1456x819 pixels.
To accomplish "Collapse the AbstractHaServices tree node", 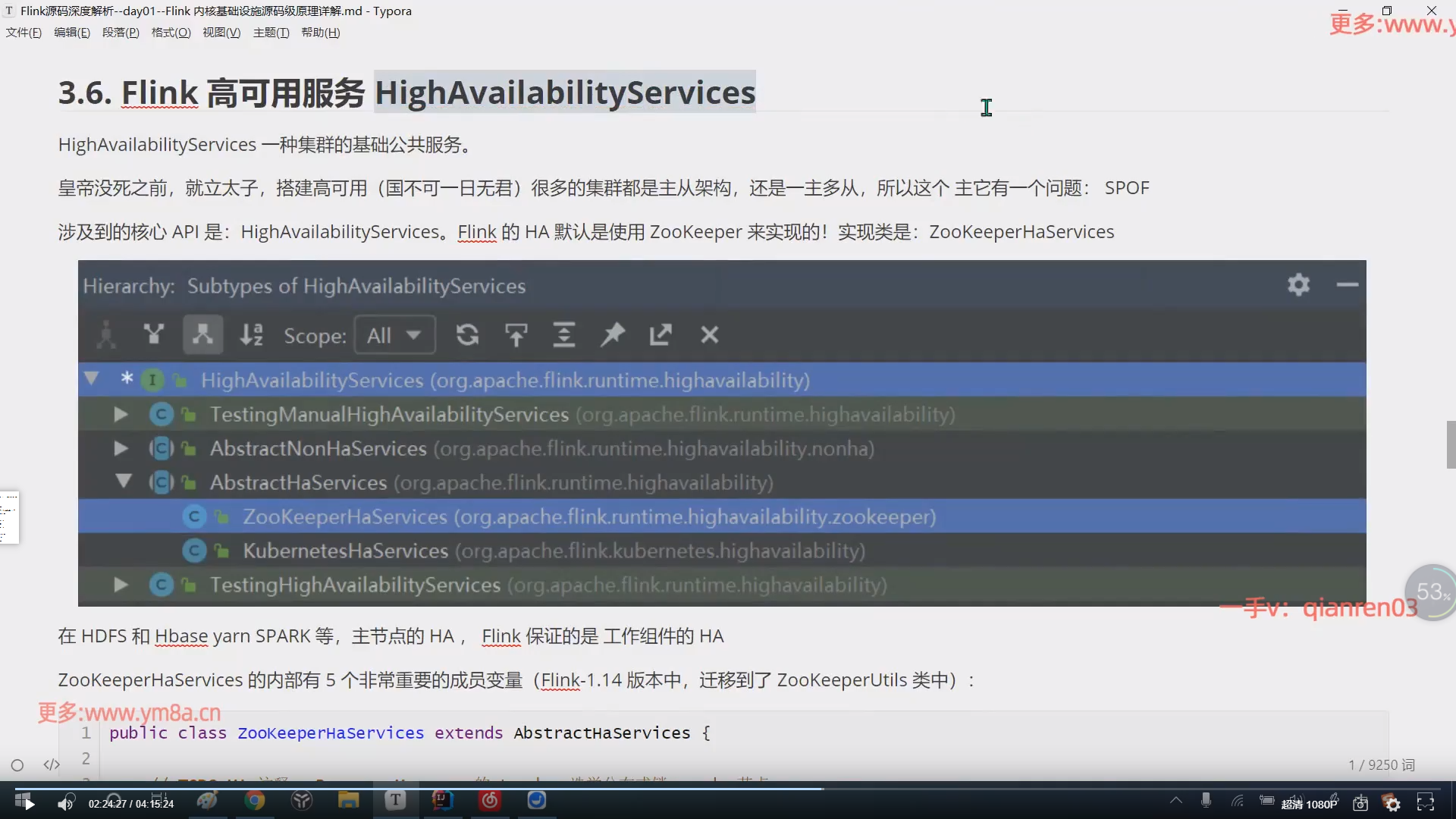I will [123, 482].
